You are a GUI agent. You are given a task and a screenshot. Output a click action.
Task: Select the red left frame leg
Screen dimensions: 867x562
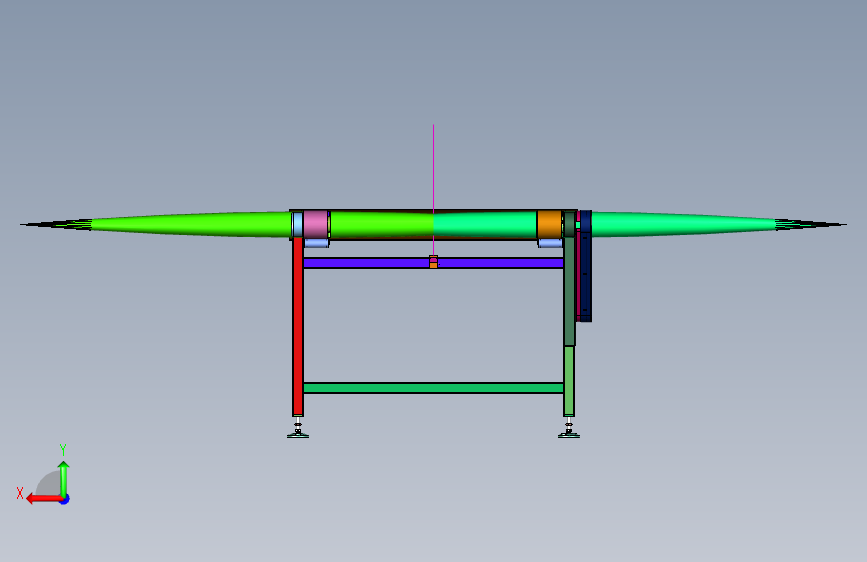pyautogui.click(x=298, y=326)
